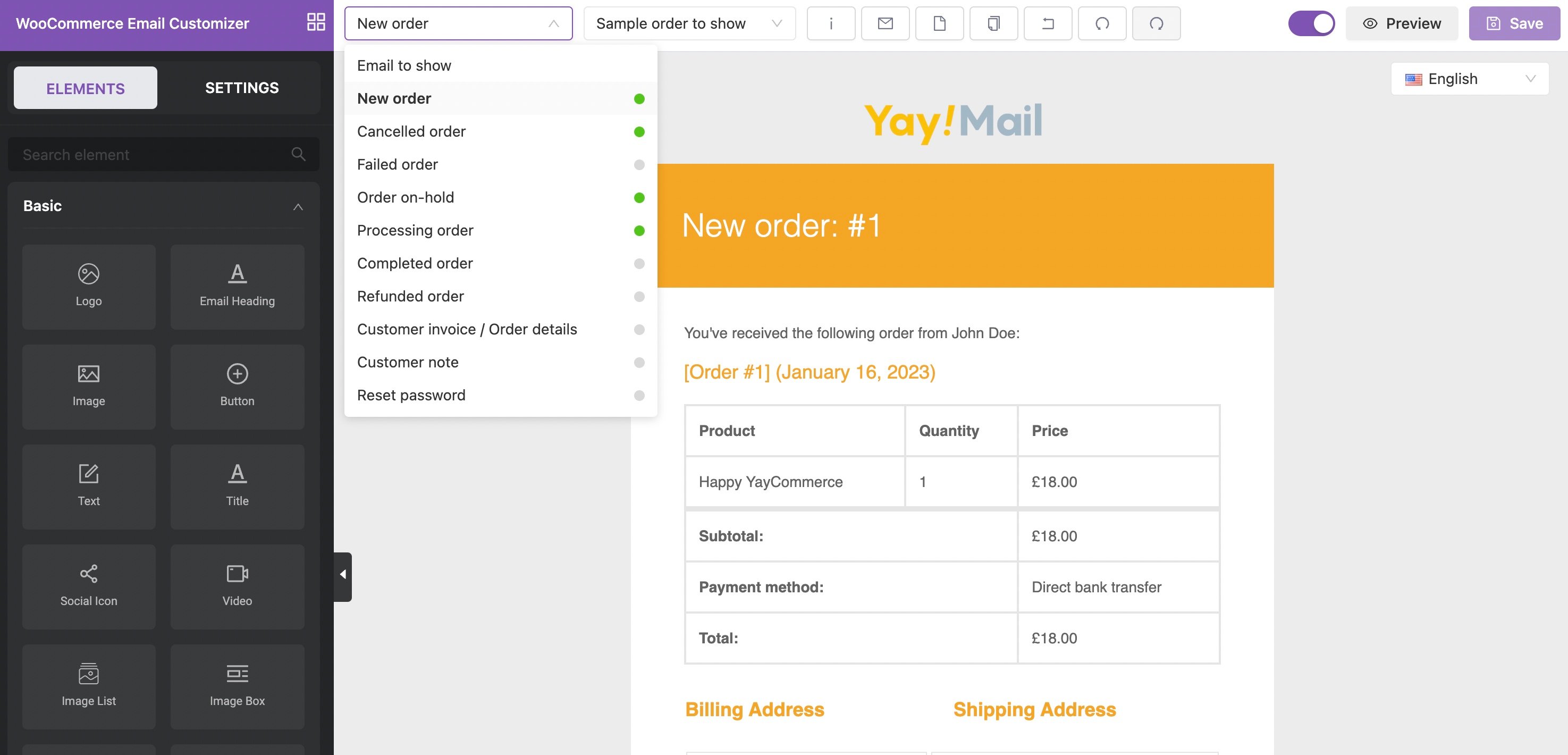Viewport: 1568px width, 755px height.
Task: Click the search magnifier icon
Action: pyautogui.click(x=298, y=154)
